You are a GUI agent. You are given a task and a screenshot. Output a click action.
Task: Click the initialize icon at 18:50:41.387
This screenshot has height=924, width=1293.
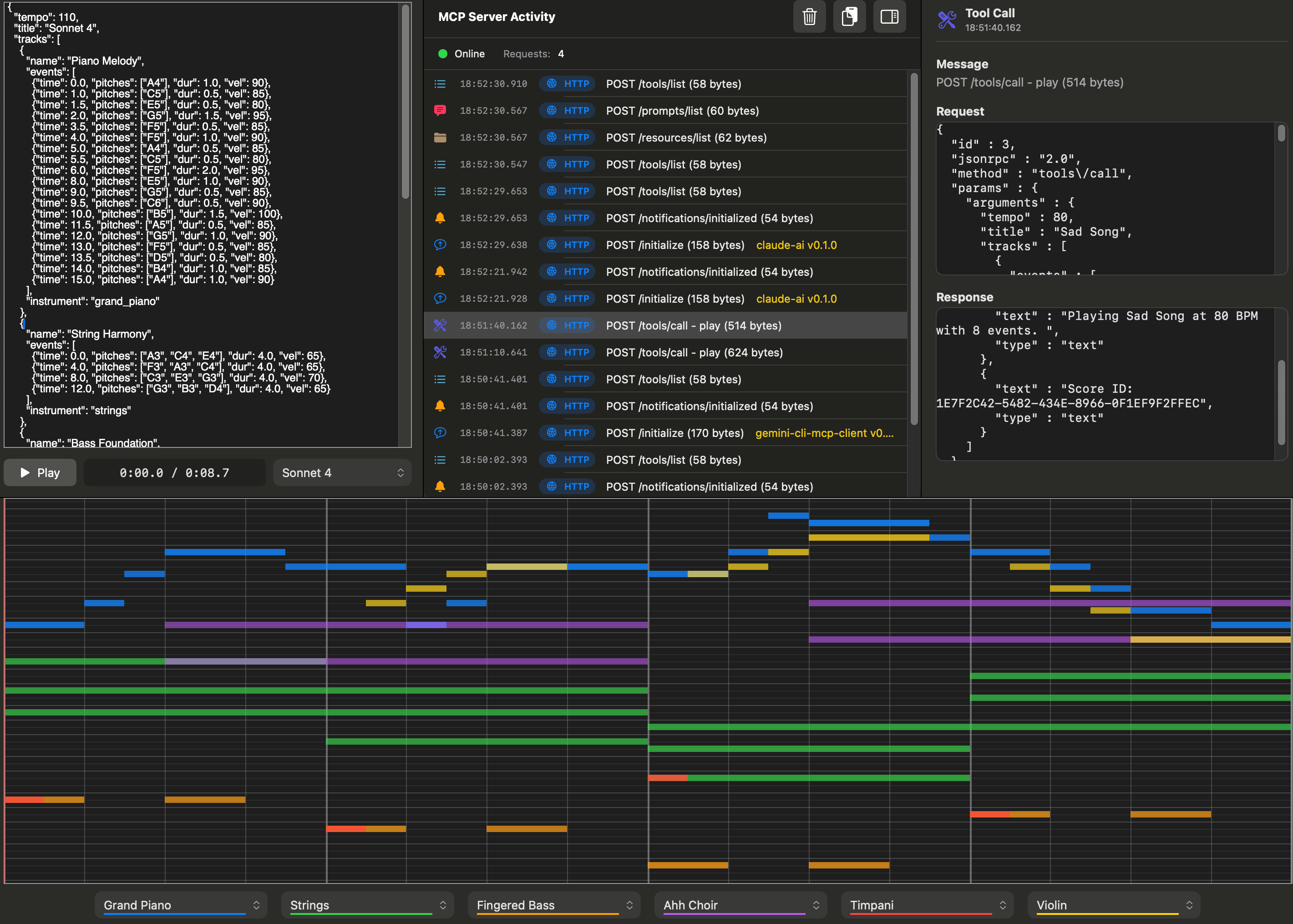440,433
